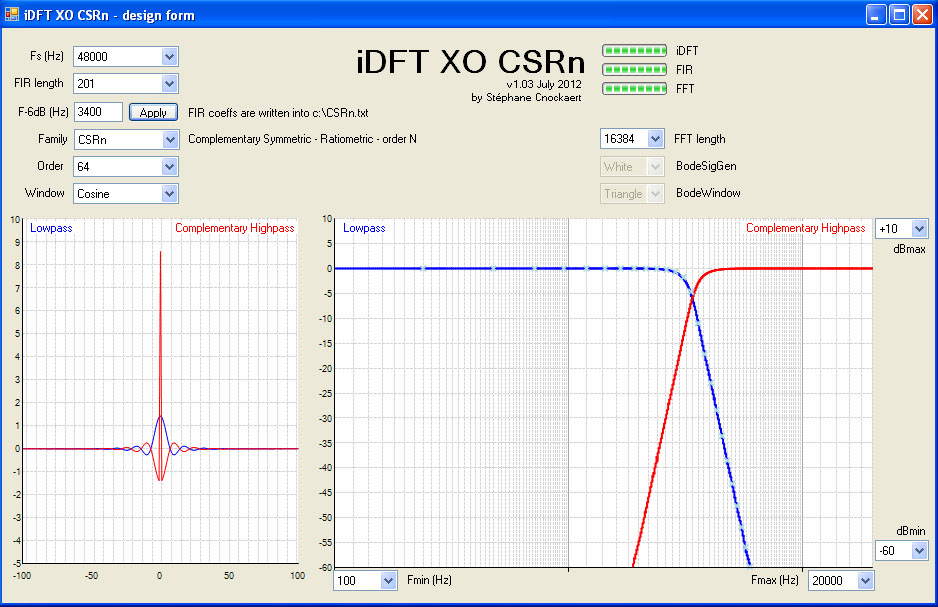Click the application icon in the title bar

click(x=11, y=14)
